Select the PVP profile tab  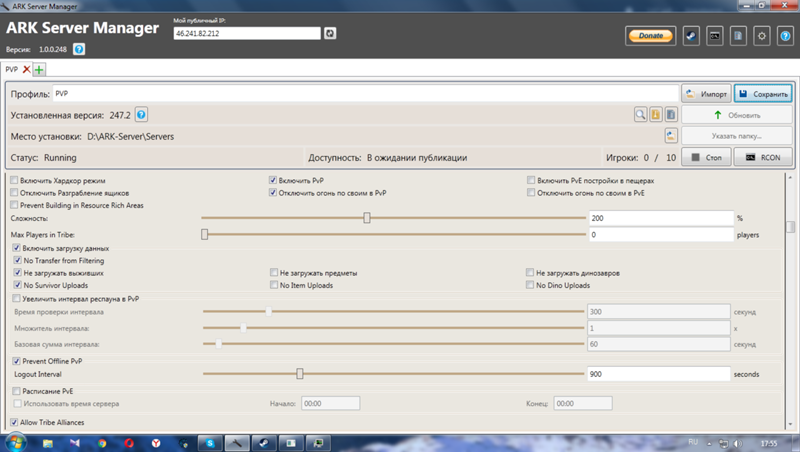[x=12, y=69]
